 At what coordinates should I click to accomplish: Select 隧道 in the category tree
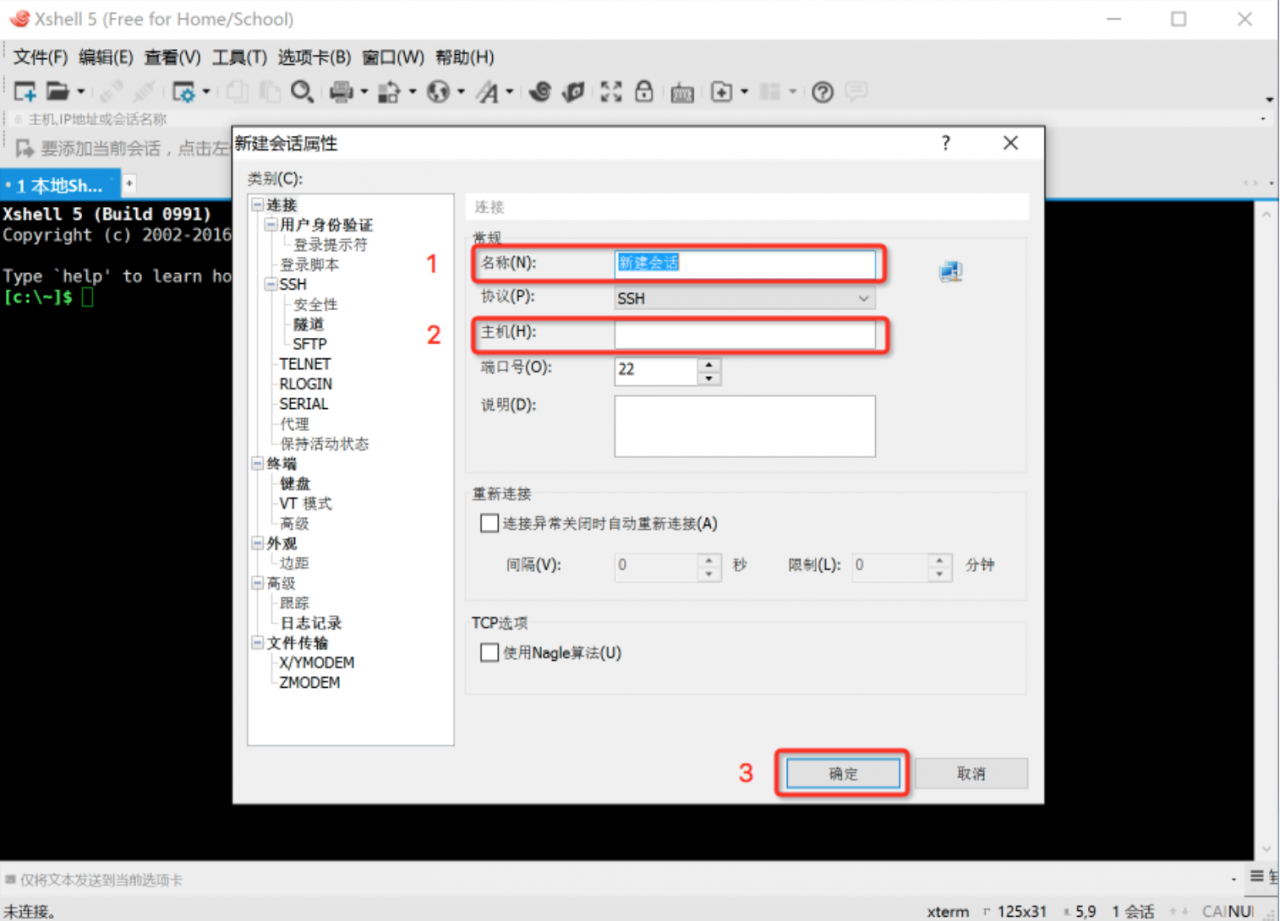pos(309,324)
